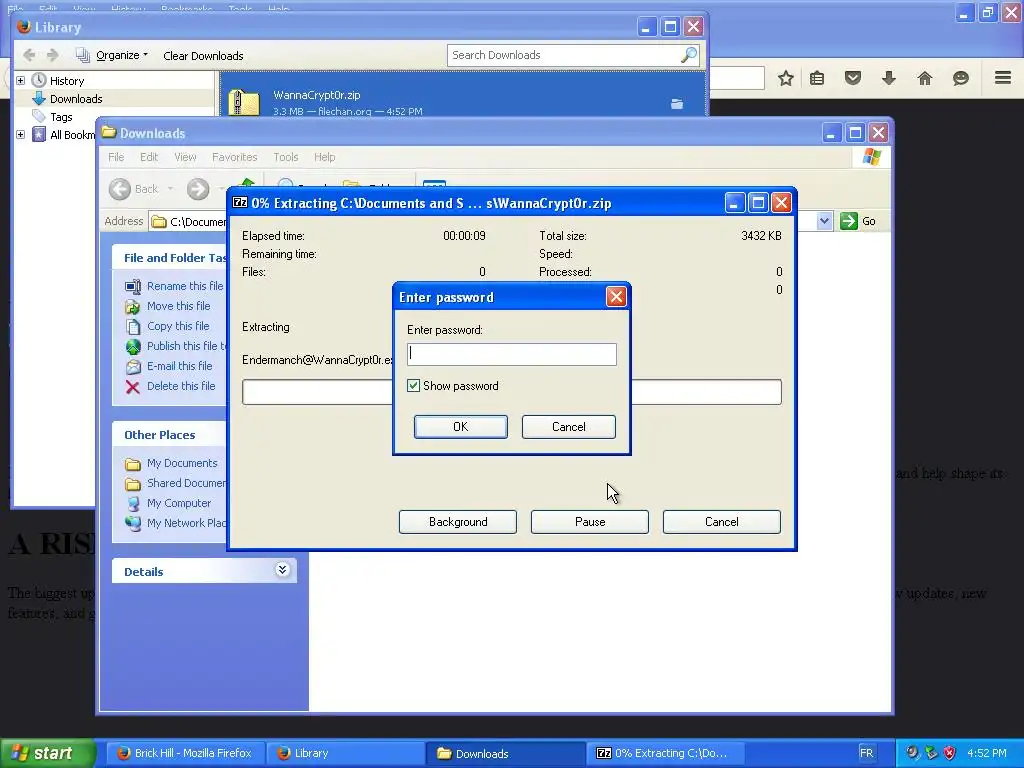
Task: Open My Documents in Other Places
Action: (x=182, y=463)
